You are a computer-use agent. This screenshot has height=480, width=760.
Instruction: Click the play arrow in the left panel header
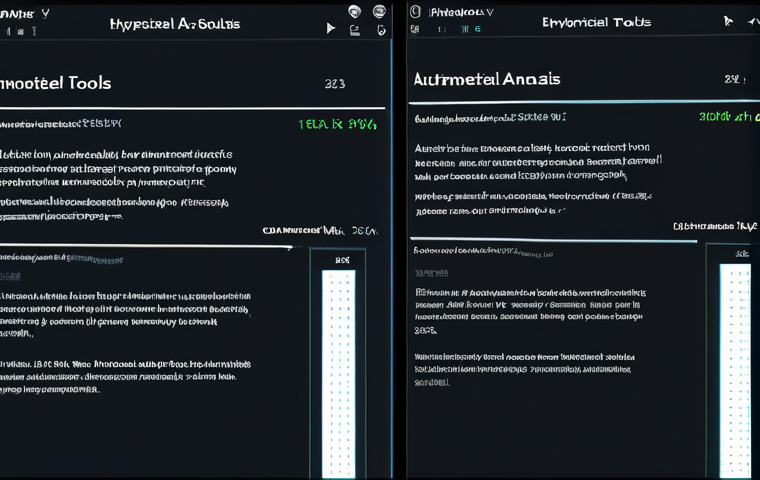pyautogui.click(x=331, y=29)
